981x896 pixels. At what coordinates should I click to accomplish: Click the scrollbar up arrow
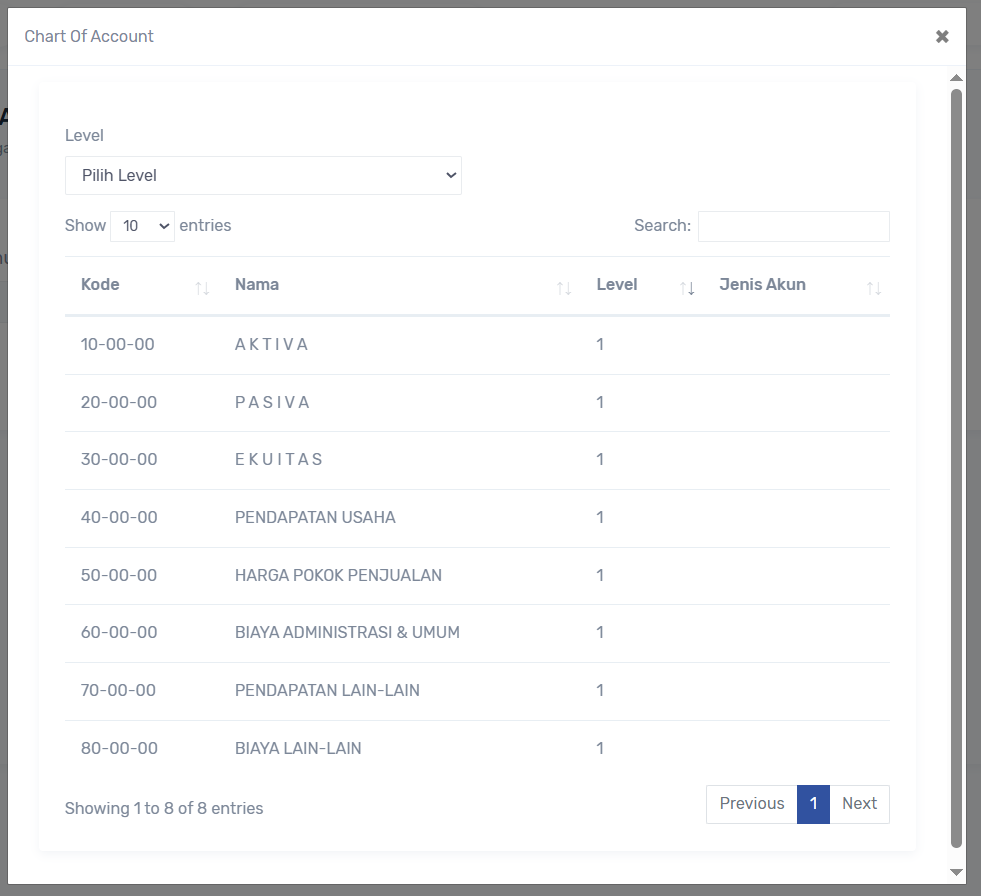(956, 78)
